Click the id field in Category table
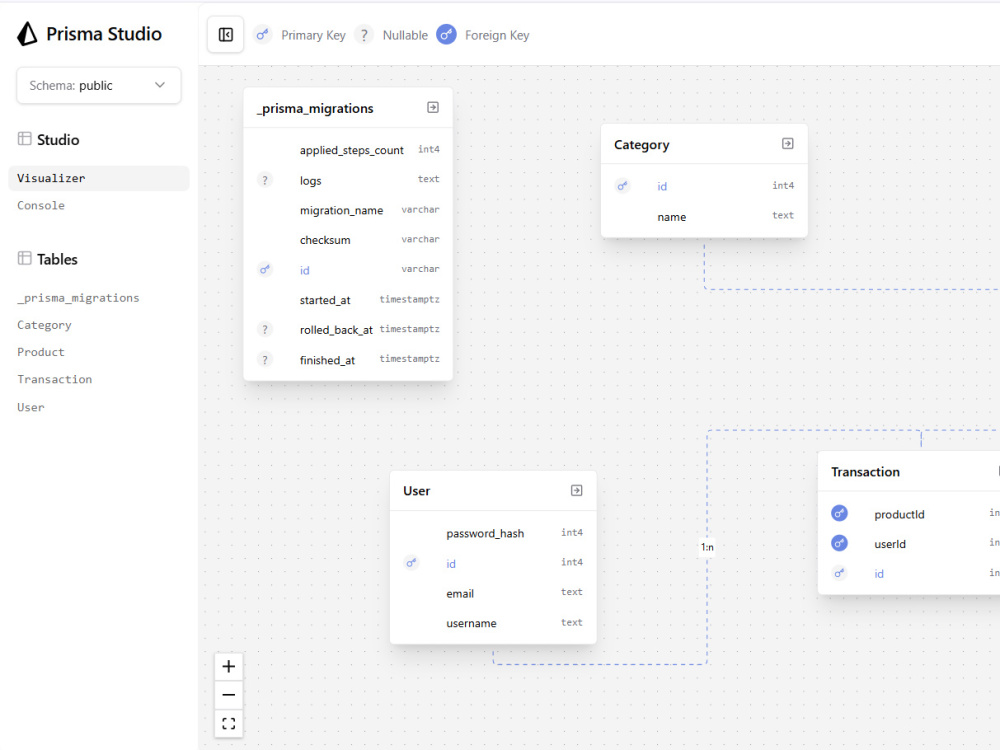The width and height of the screenshot is (1000, 750). [662, 186]
